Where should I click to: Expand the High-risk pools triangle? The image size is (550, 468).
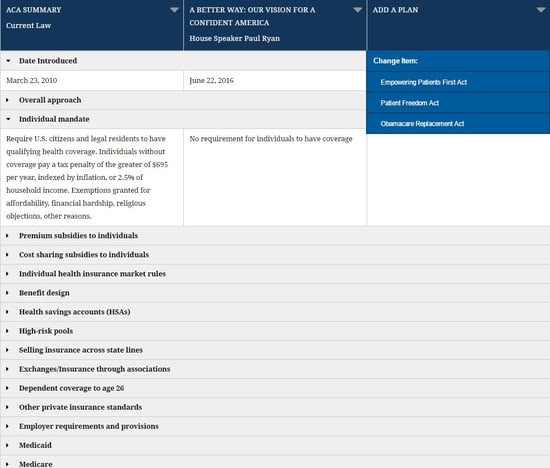point(7,331)
